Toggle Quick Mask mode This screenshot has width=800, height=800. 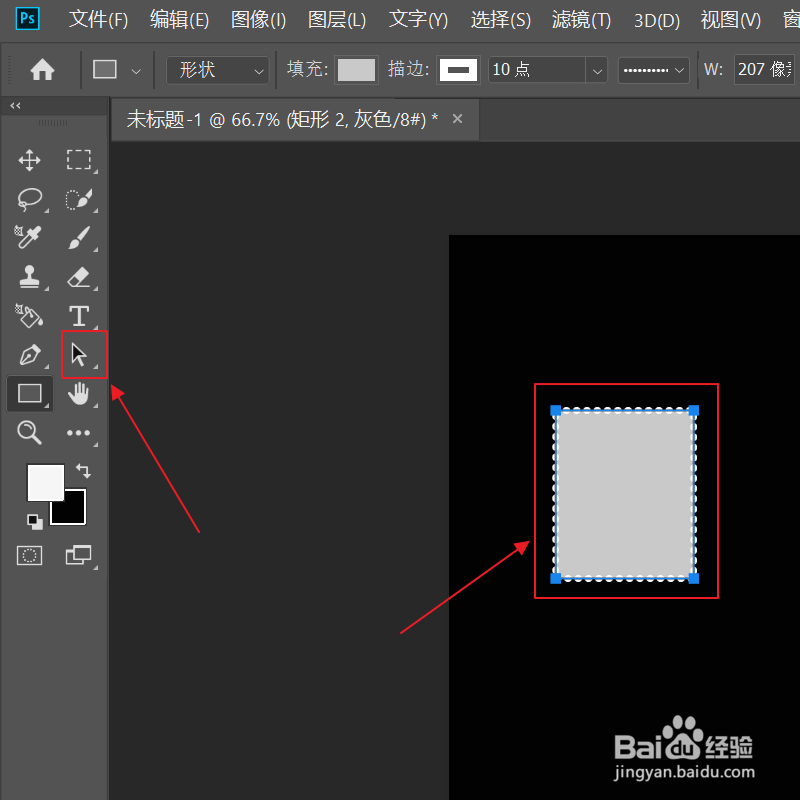[x=30, y=555]
